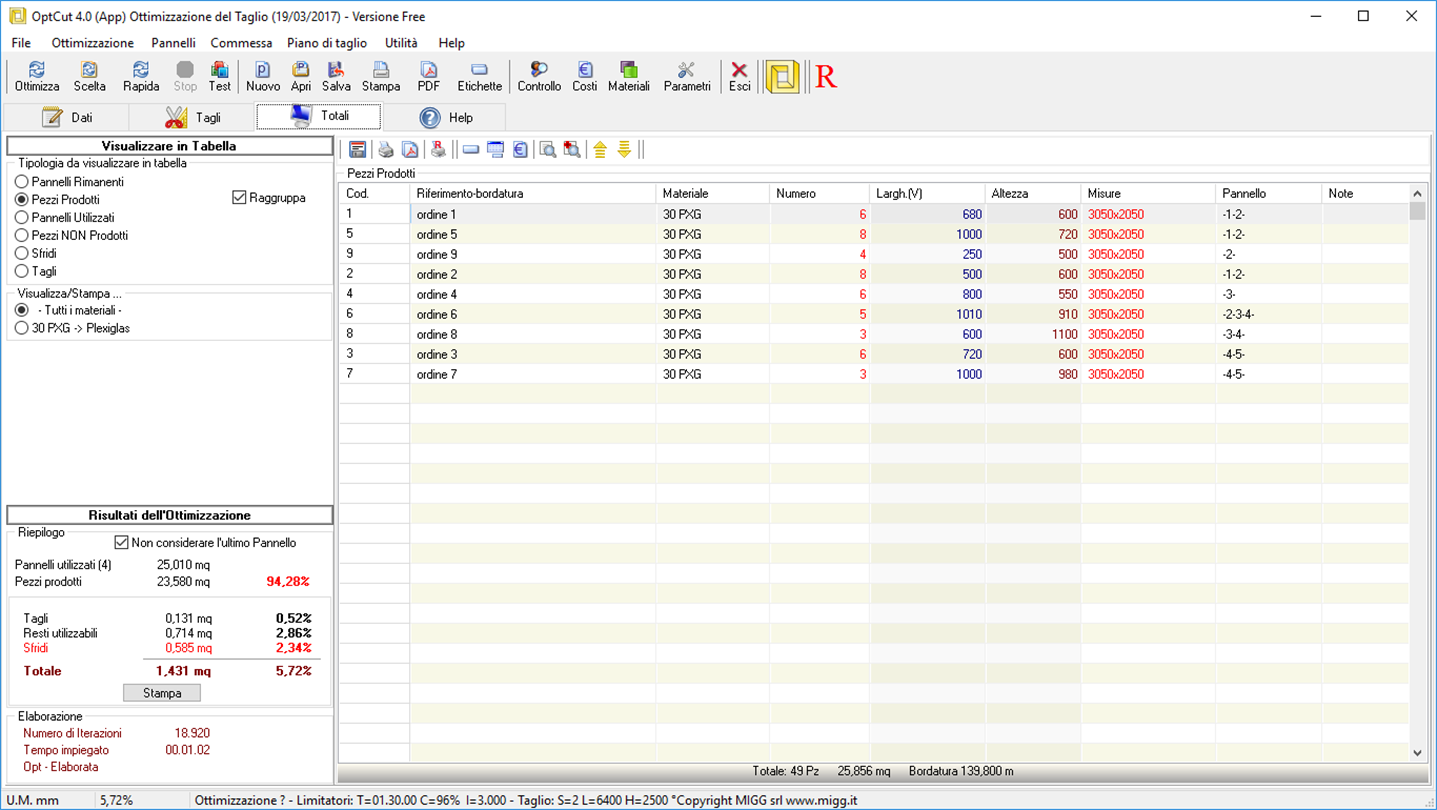Click the Ottimizza toolbar icon
Viewport: 1437px width, 810px height.
pyautogui.click(x=37, y=76)
